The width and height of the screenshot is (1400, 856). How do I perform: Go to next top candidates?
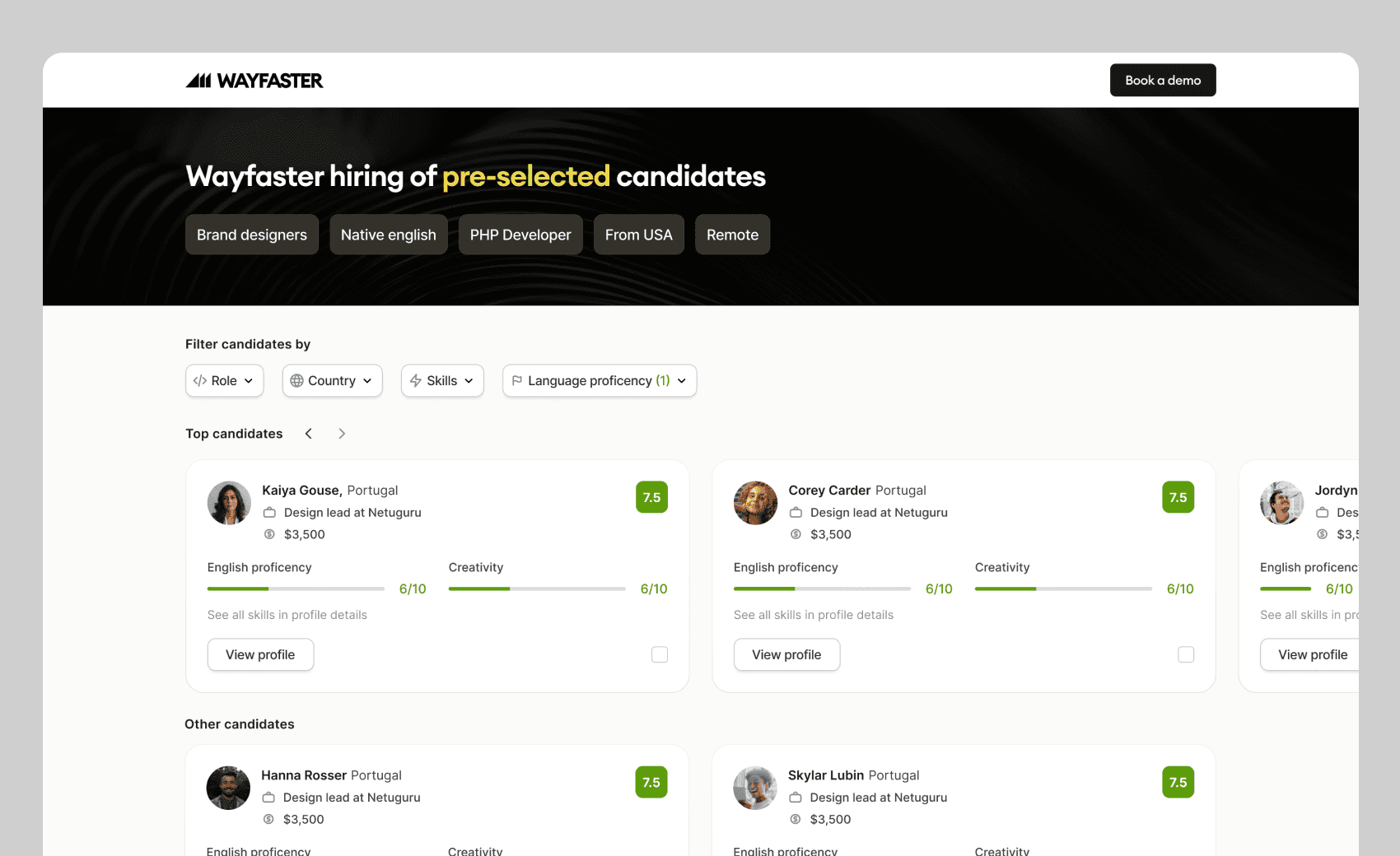click(x=342, y=434)
